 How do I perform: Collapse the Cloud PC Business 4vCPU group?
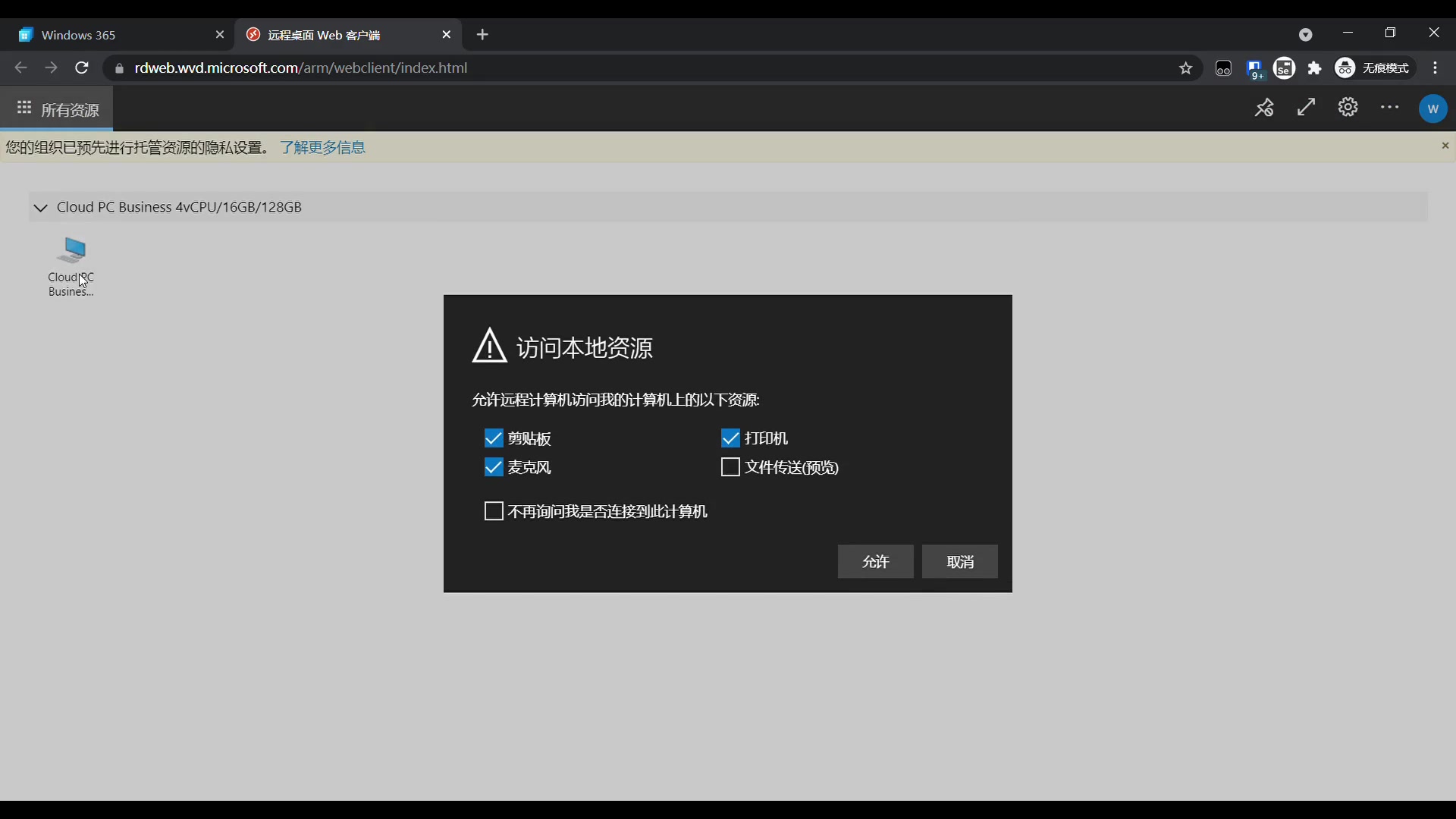41,208
